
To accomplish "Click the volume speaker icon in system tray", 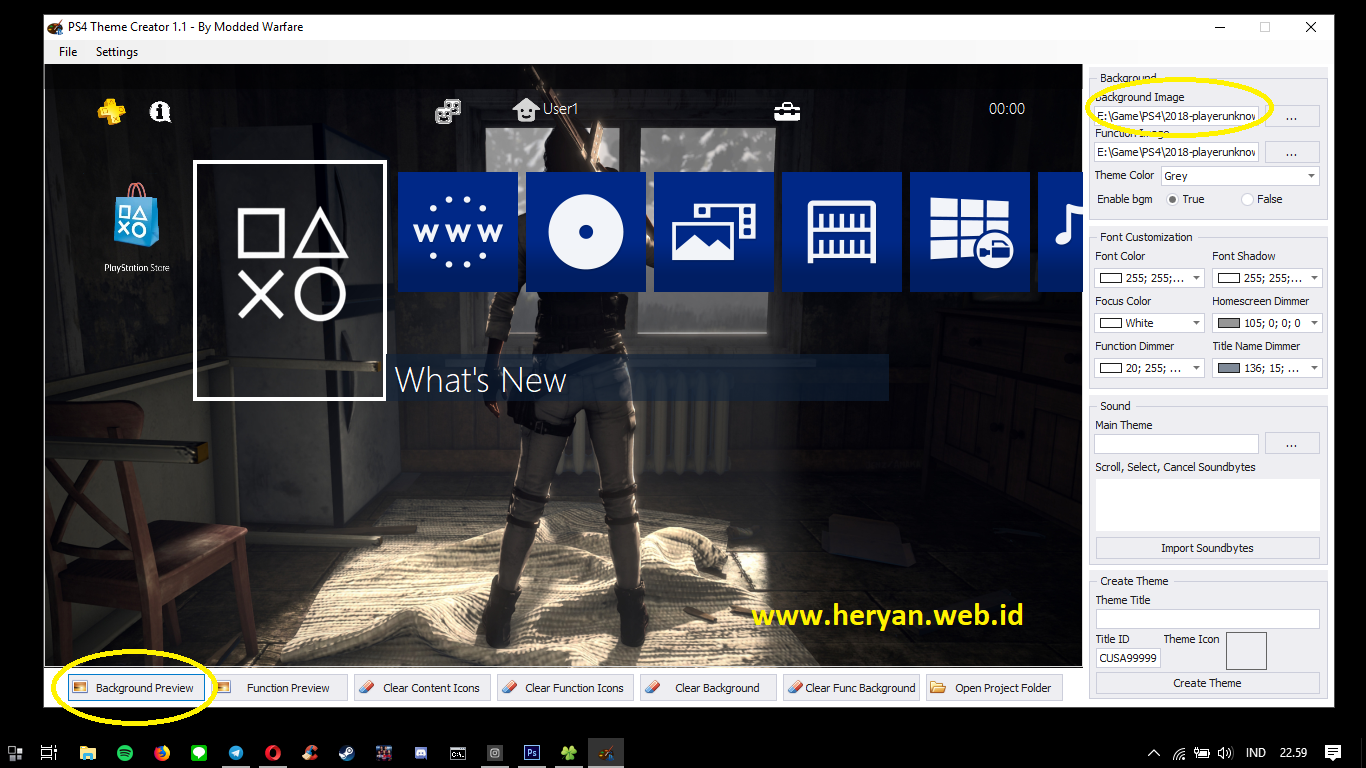I will point(1224,753).
